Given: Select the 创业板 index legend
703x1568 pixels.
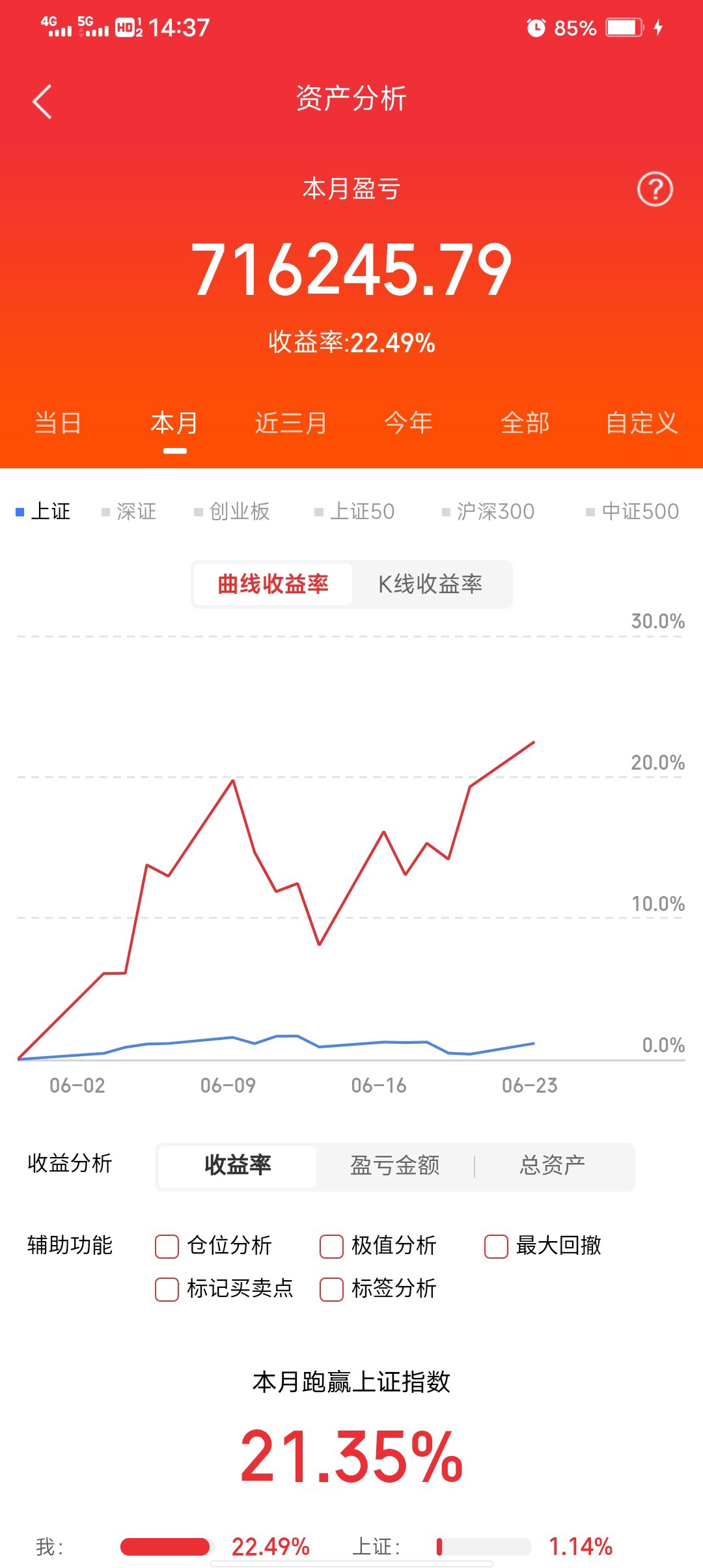Looking at the screenshot, I should (x=236, y=511).
